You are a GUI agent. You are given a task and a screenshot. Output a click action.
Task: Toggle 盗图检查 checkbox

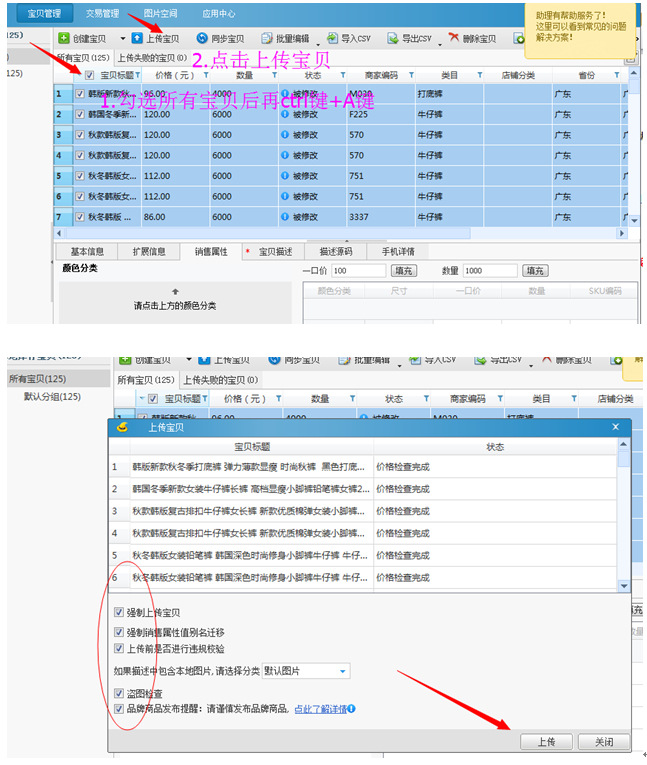pyautogui.click(x=119, y=693)
